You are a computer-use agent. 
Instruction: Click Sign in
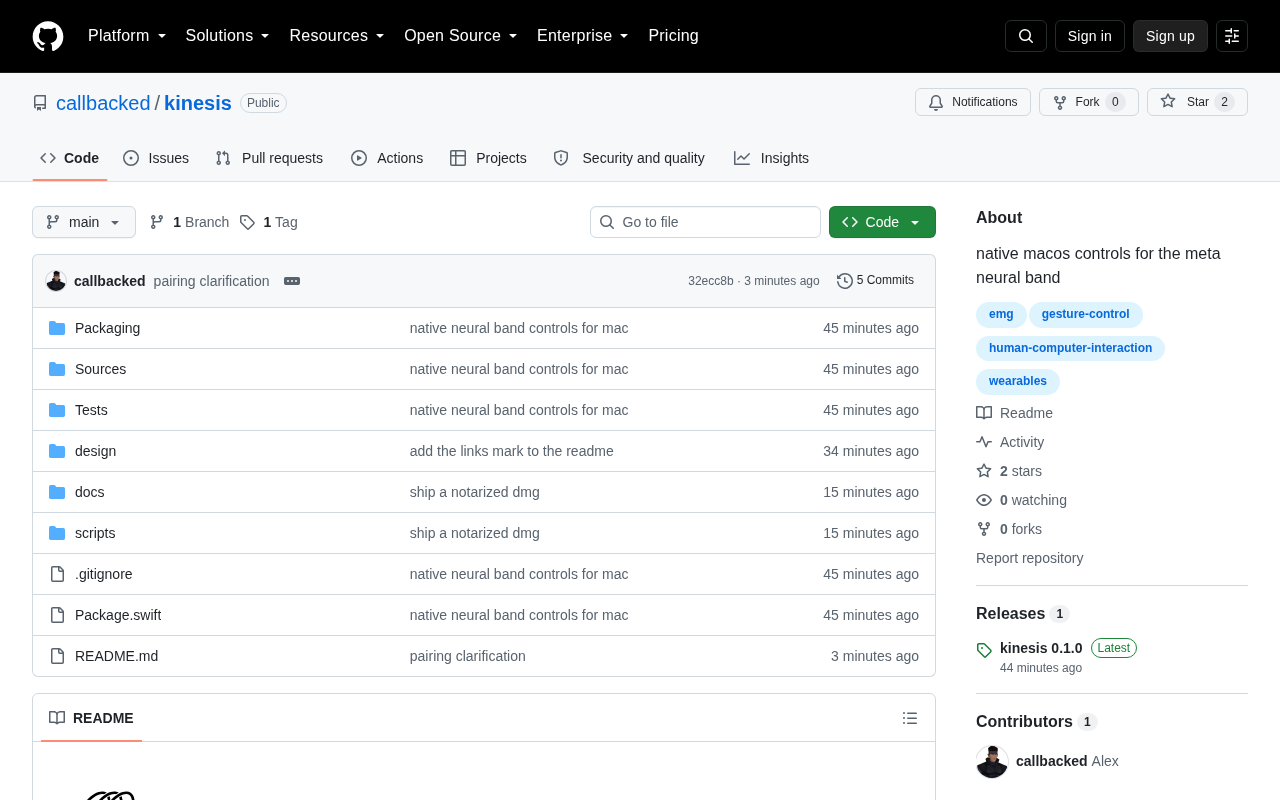pyautogui.click(x=1090, y=36)
